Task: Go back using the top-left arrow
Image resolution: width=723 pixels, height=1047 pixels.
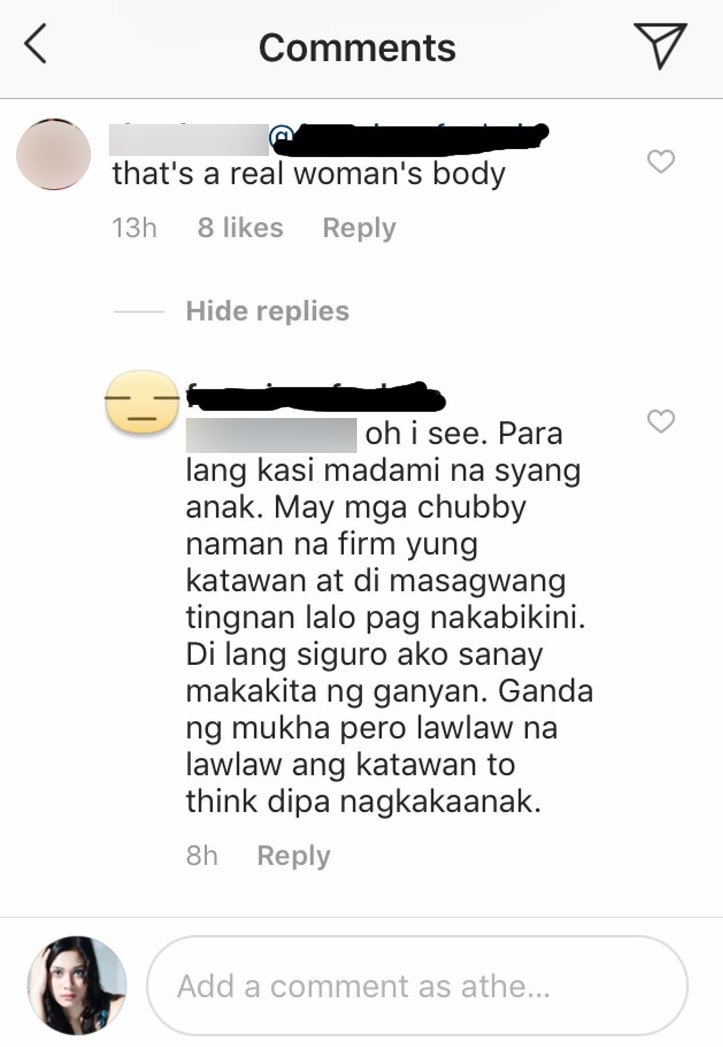Action: click(x=35, y=43)
